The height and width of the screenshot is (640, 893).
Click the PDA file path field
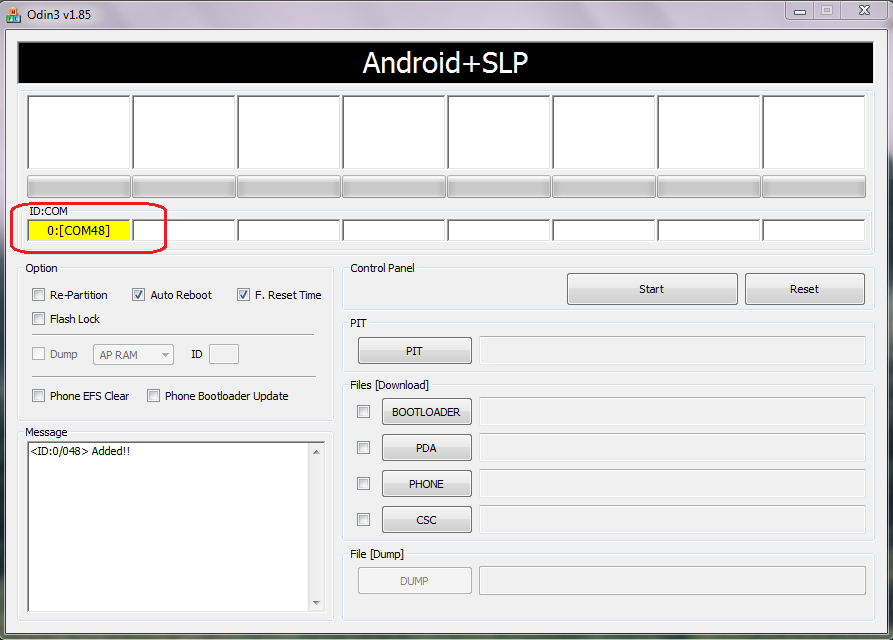pyautogui.click(x=673, y=448)
